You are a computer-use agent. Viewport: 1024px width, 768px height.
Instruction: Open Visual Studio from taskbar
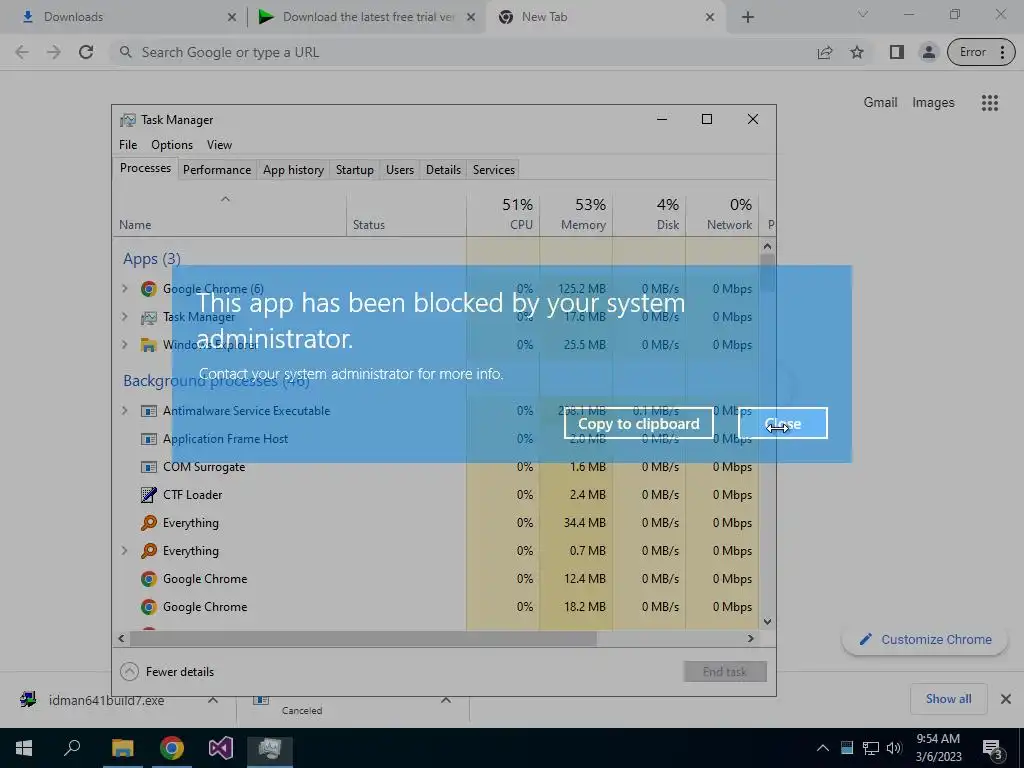[x=221, y=748]
